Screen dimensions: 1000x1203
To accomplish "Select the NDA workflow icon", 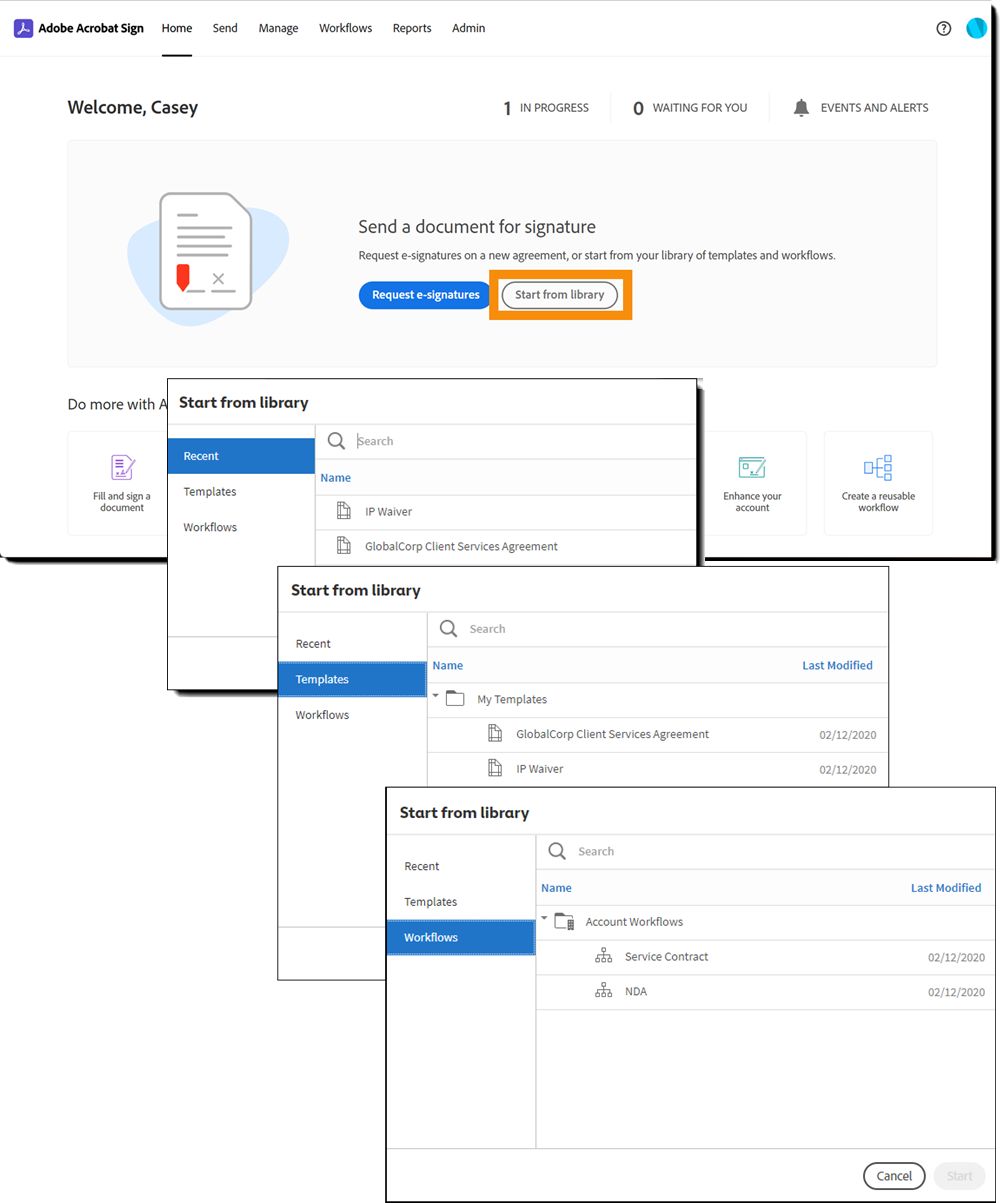I will (x=603, y=992).
